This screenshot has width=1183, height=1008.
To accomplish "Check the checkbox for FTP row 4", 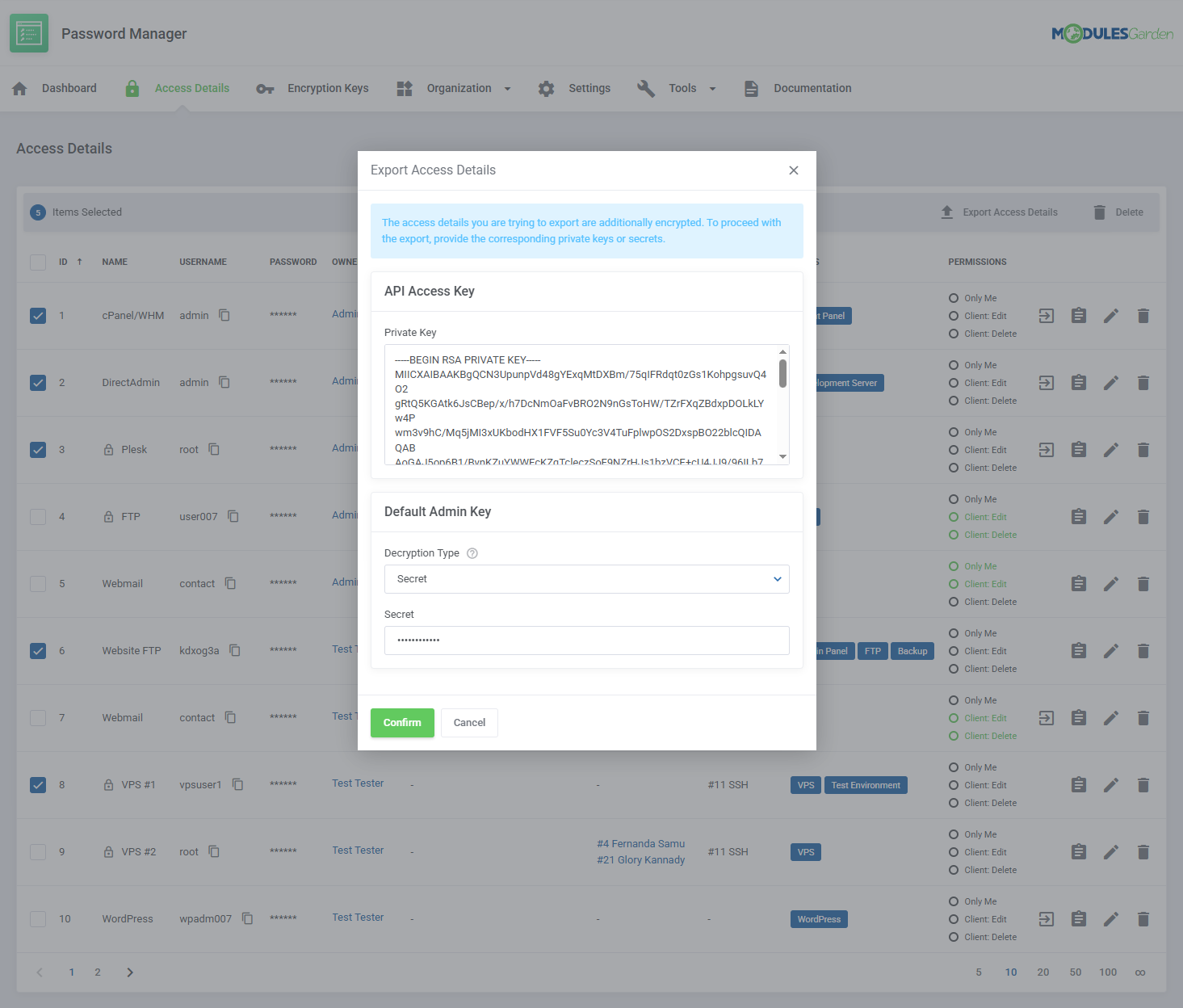I will pos(38,517).
